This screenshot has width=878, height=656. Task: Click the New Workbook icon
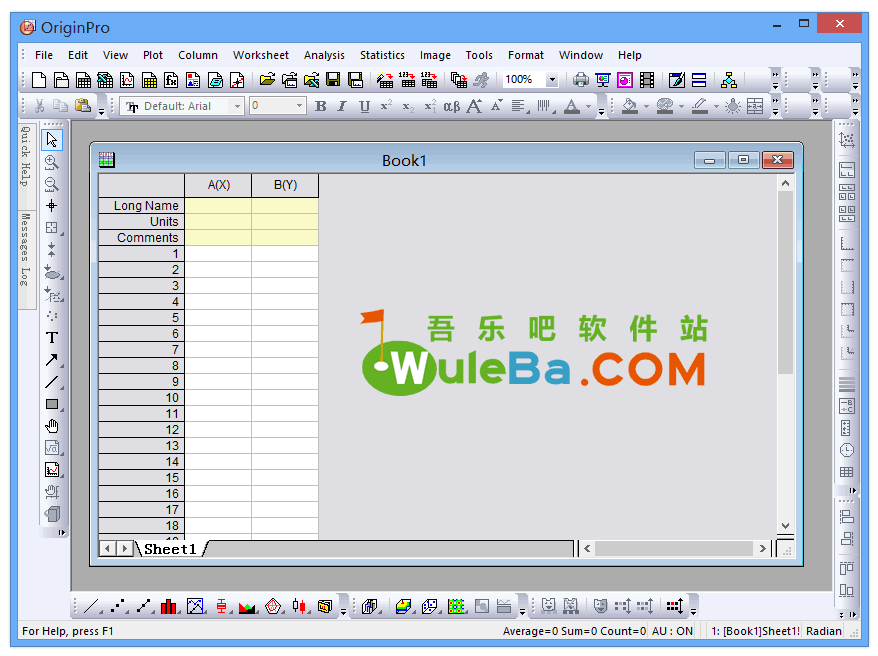tap(83, 80)
